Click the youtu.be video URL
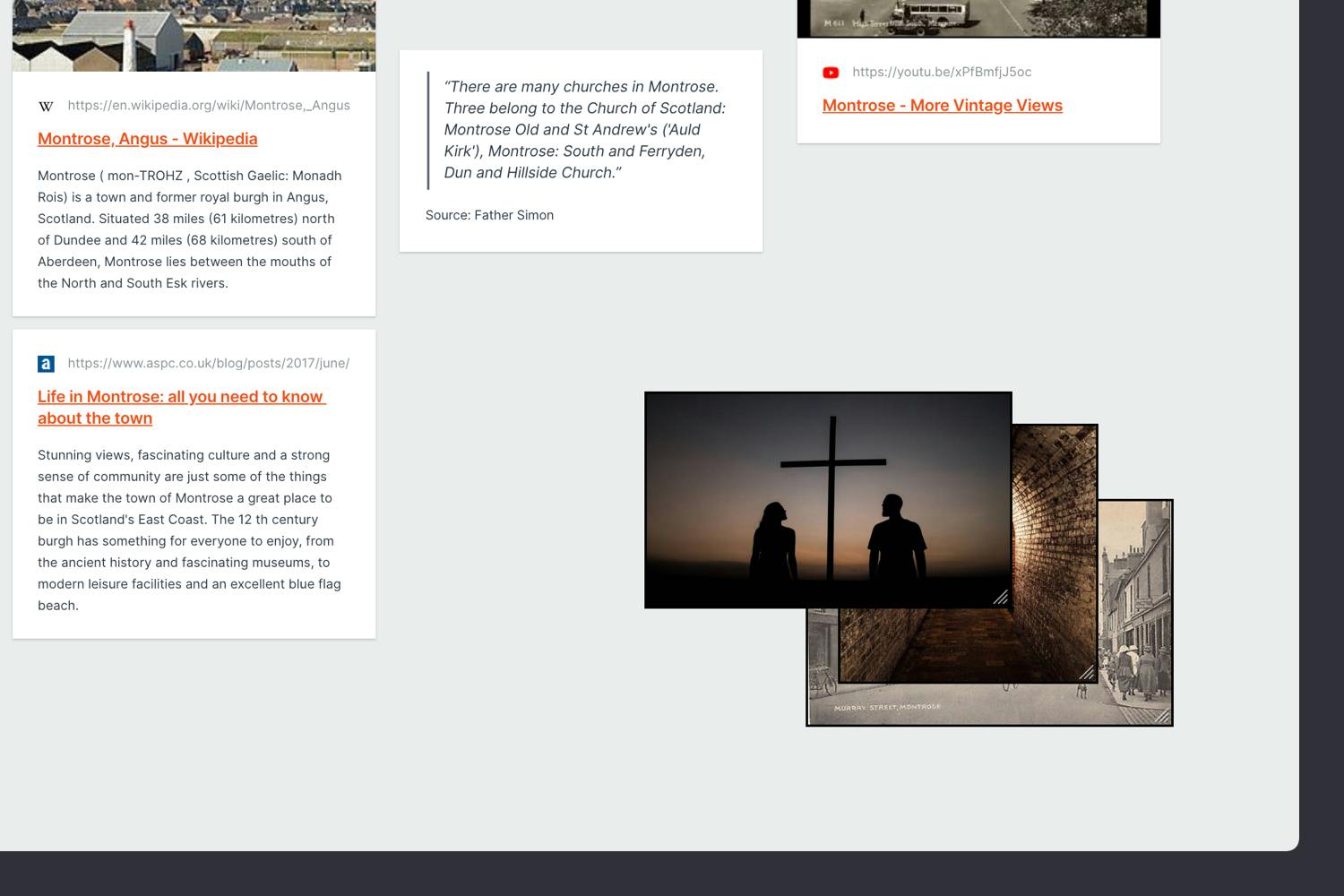 (941, 73)
